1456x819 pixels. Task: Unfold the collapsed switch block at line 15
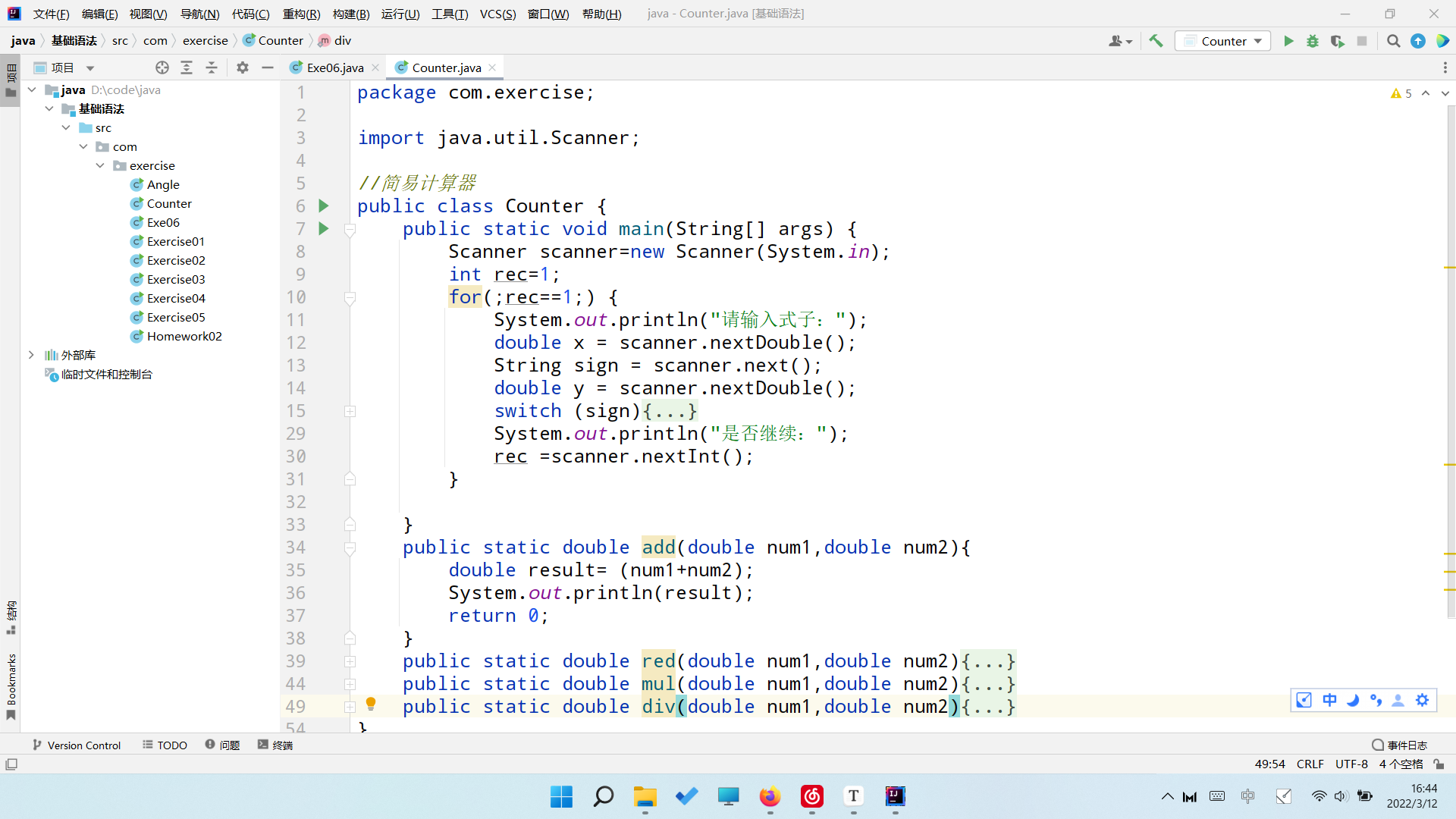pos(350,411)
